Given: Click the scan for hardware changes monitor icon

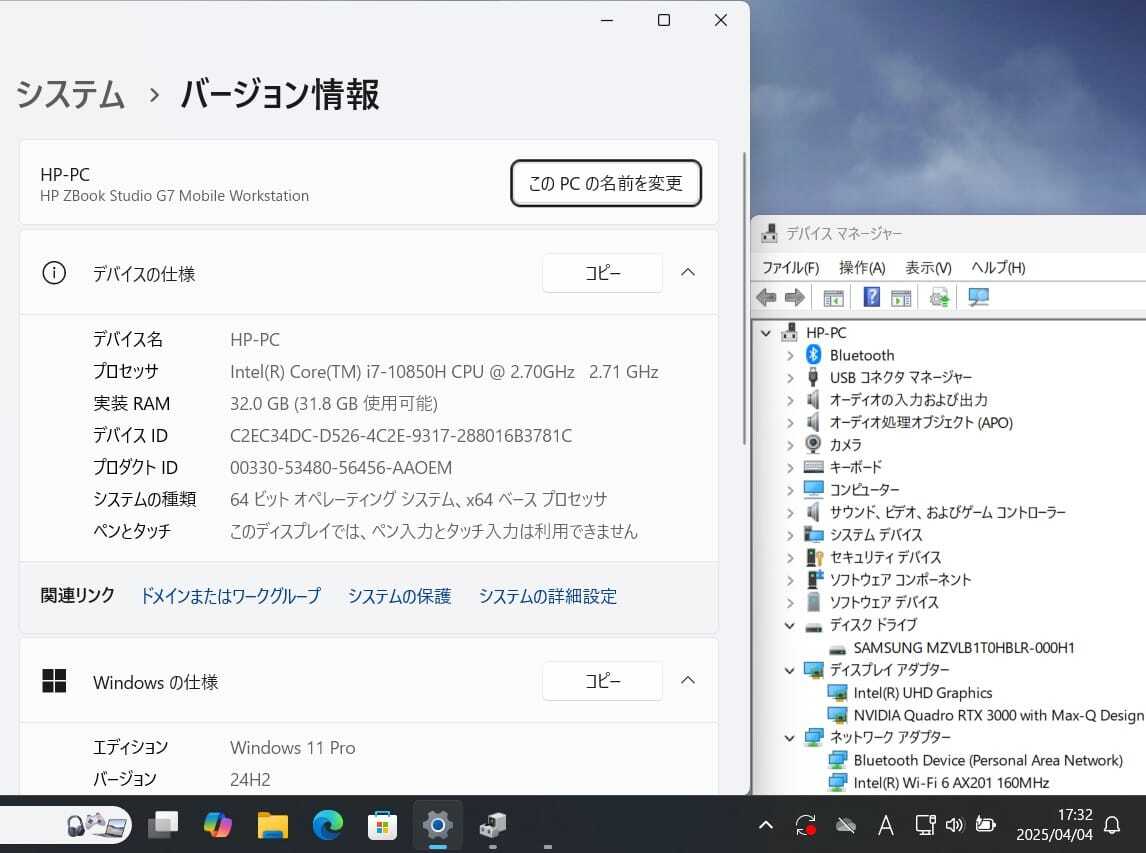Looking at the screenshot, I should tap(978, 297).
